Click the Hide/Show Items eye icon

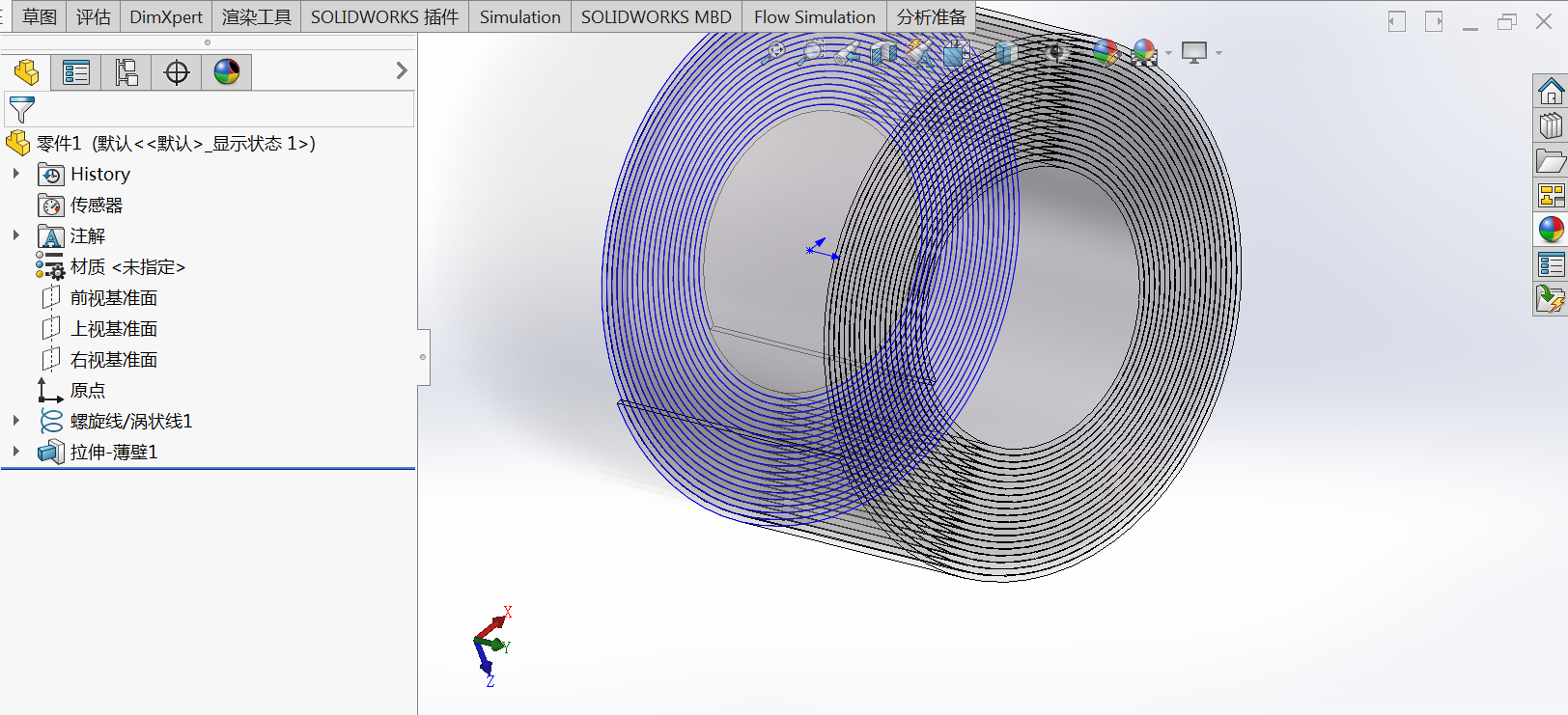point(1055,53)
